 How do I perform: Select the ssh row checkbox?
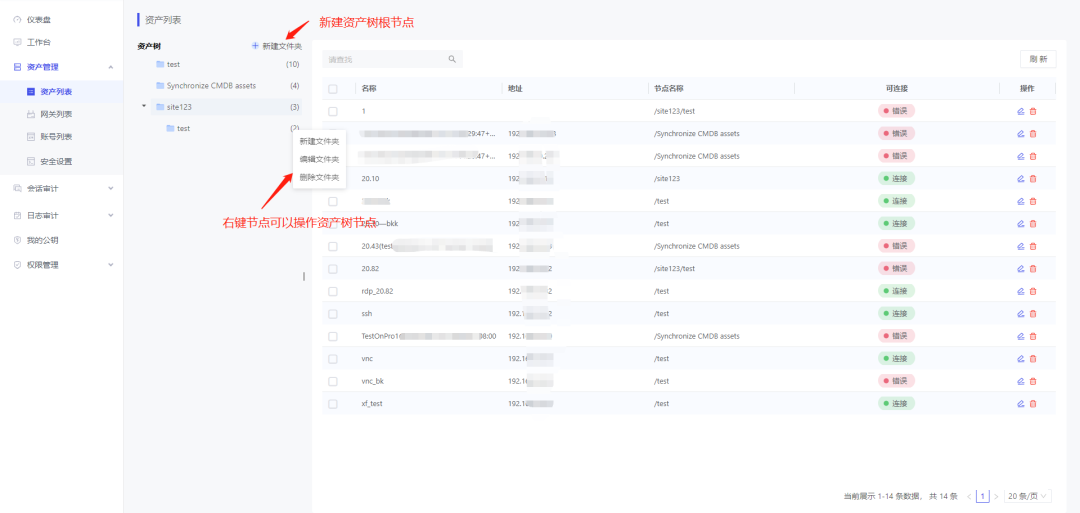[x=333, y=313]
